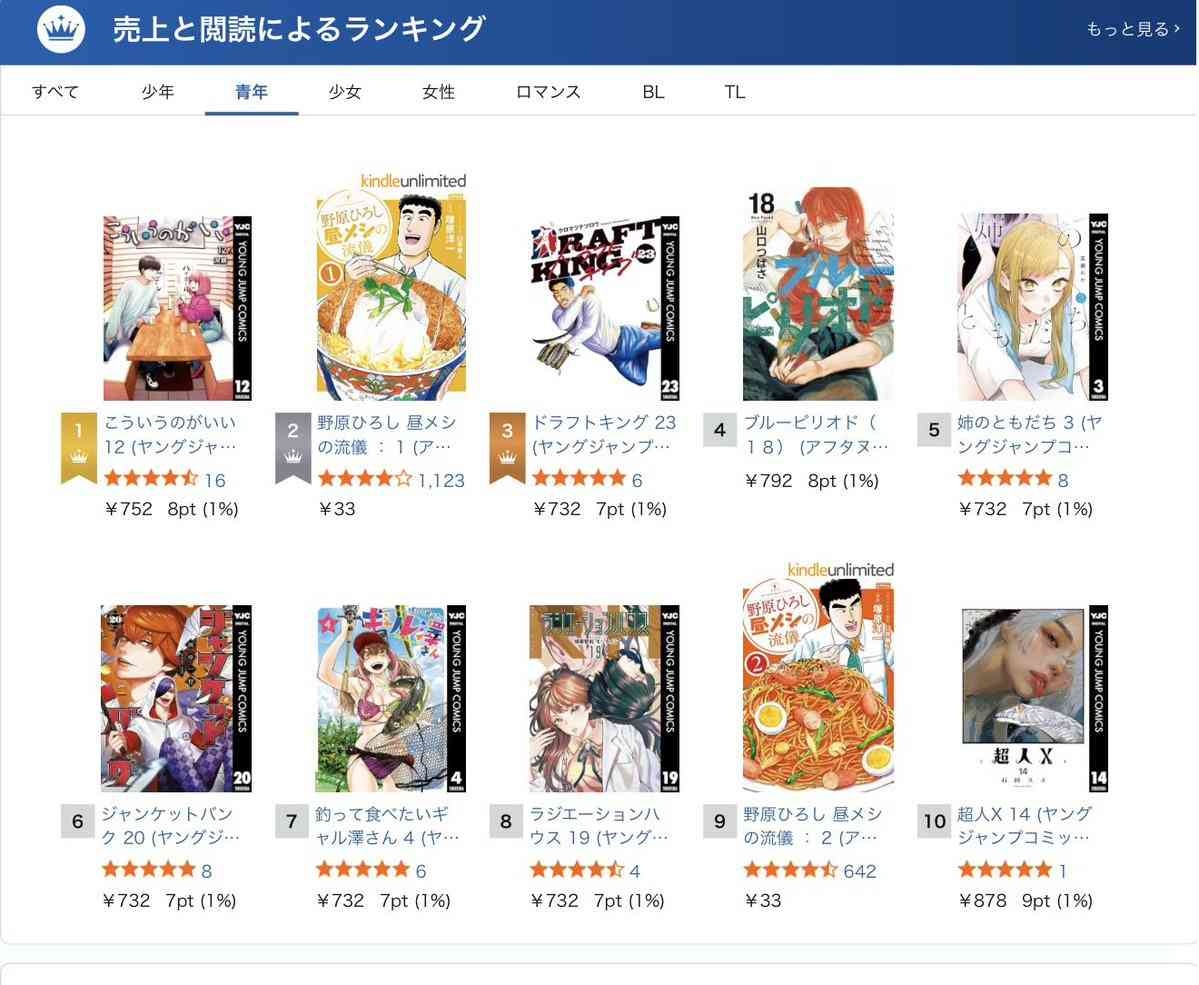Click the bronze rank 3 ribbon badge
The height and width of the screenshot is (985, 1199).
pos(507,448)
